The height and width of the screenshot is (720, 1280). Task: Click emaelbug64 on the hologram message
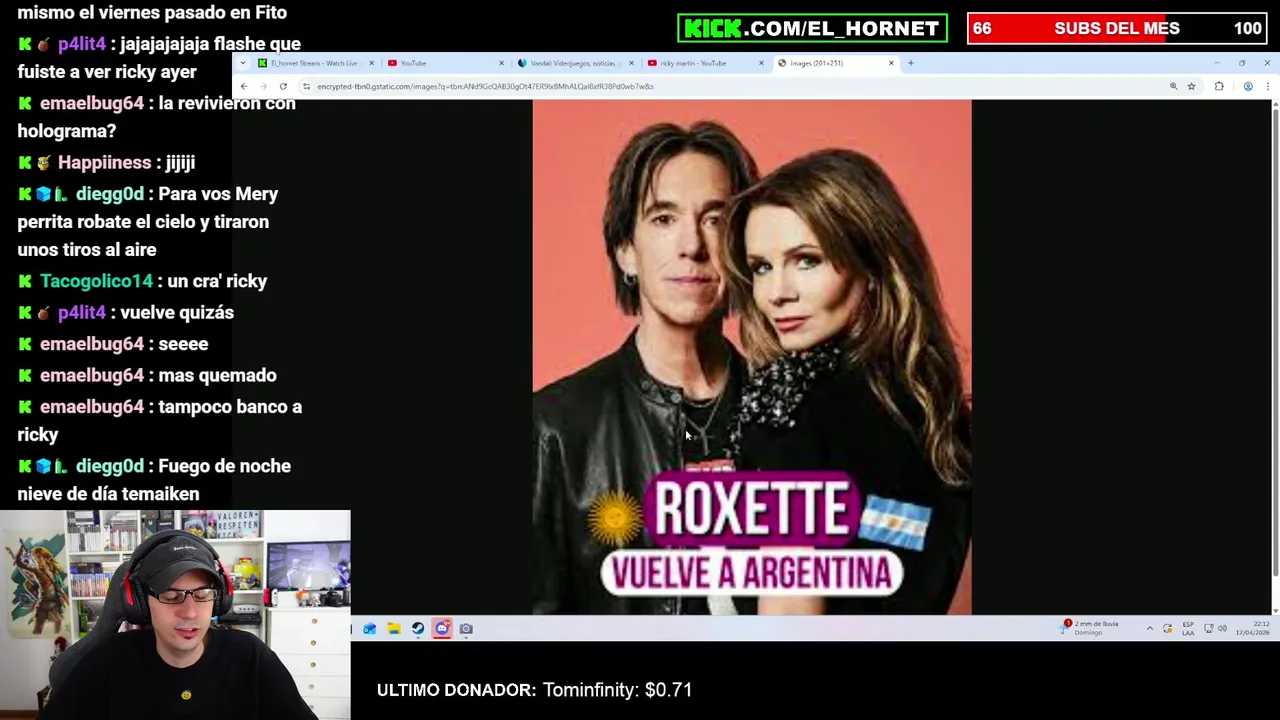(x=92, y=103)
